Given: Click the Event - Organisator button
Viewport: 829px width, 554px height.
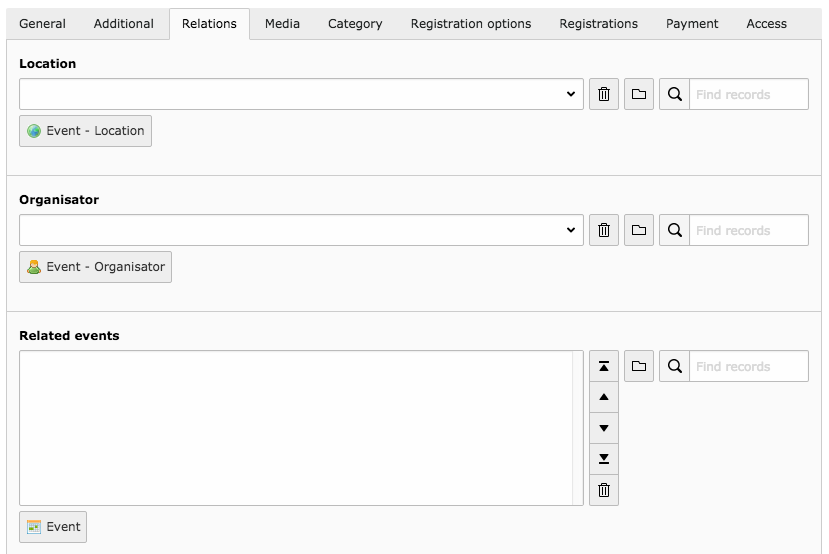Looking at the screenshot, I should (96, 267).
